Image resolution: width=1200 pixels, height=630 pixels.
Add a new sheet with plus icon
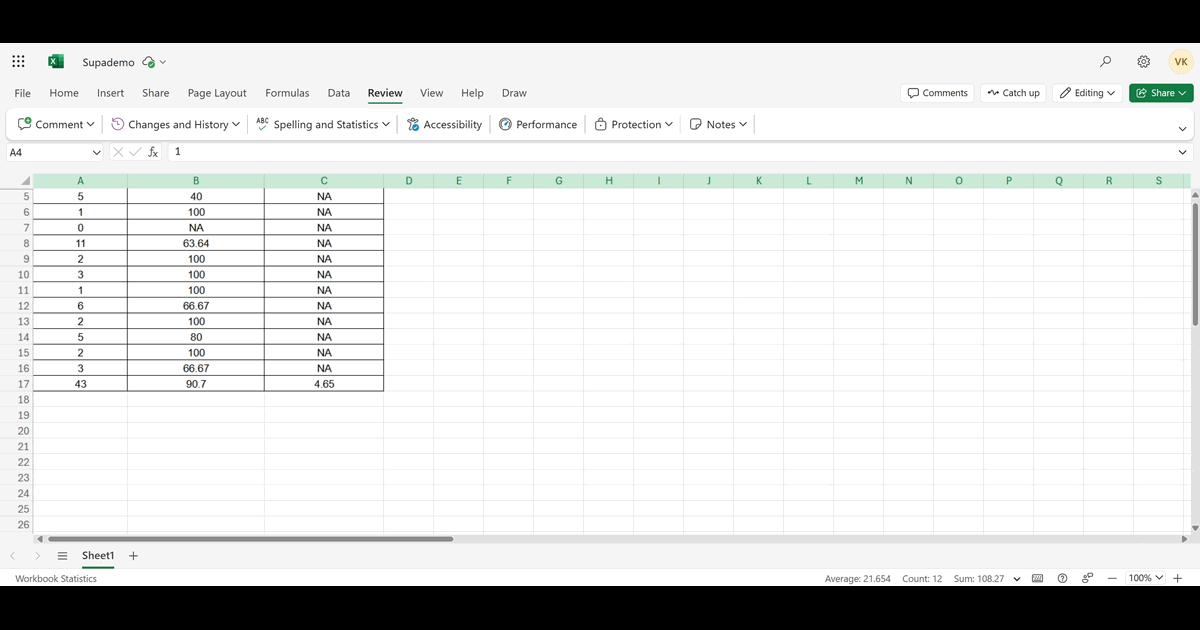point(134,556)
